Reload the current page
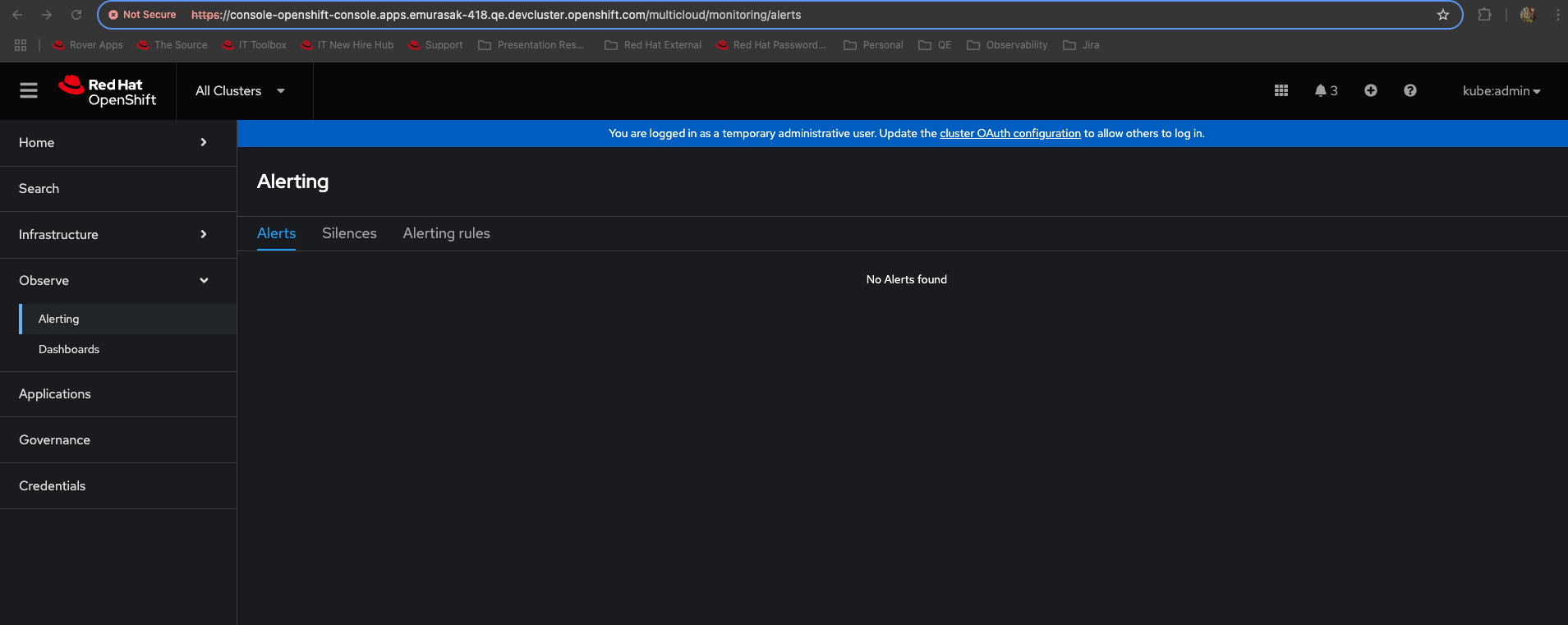The image size is (1568, 625). pos(76,15)
